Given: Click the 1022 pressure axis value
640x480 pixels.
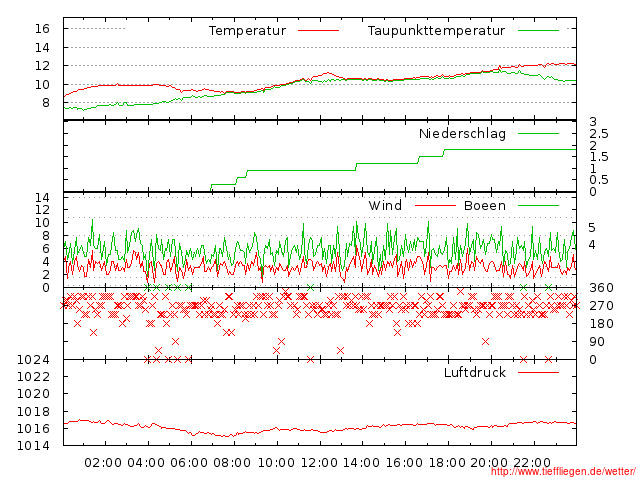Looking at the screenshot, I should pos(33,376).
